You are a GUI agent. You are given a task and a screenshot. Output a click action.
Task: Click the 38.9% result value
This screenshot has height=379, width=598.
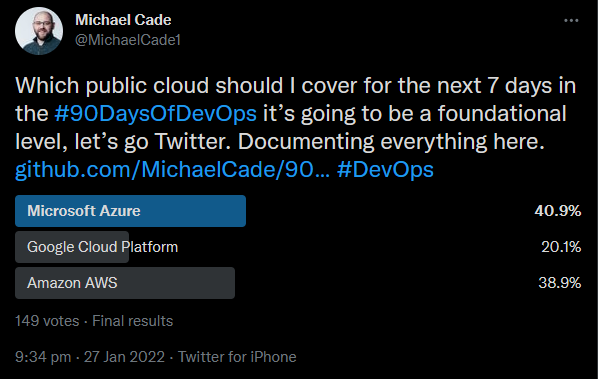[x=559, y=283]
